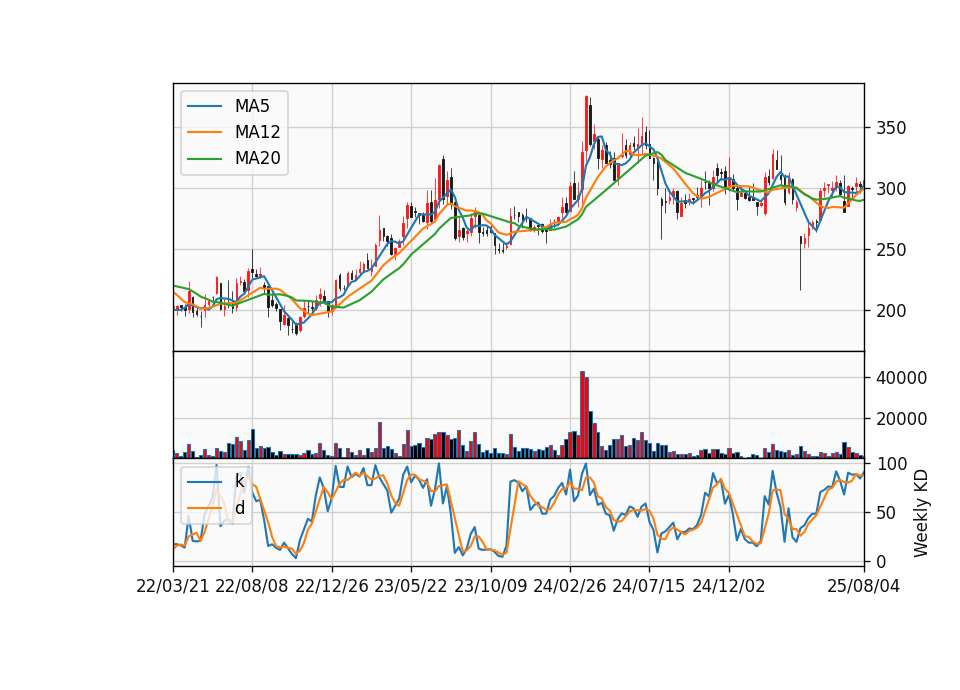
Task: Click the d legend entry
Action: pos(216,508)
